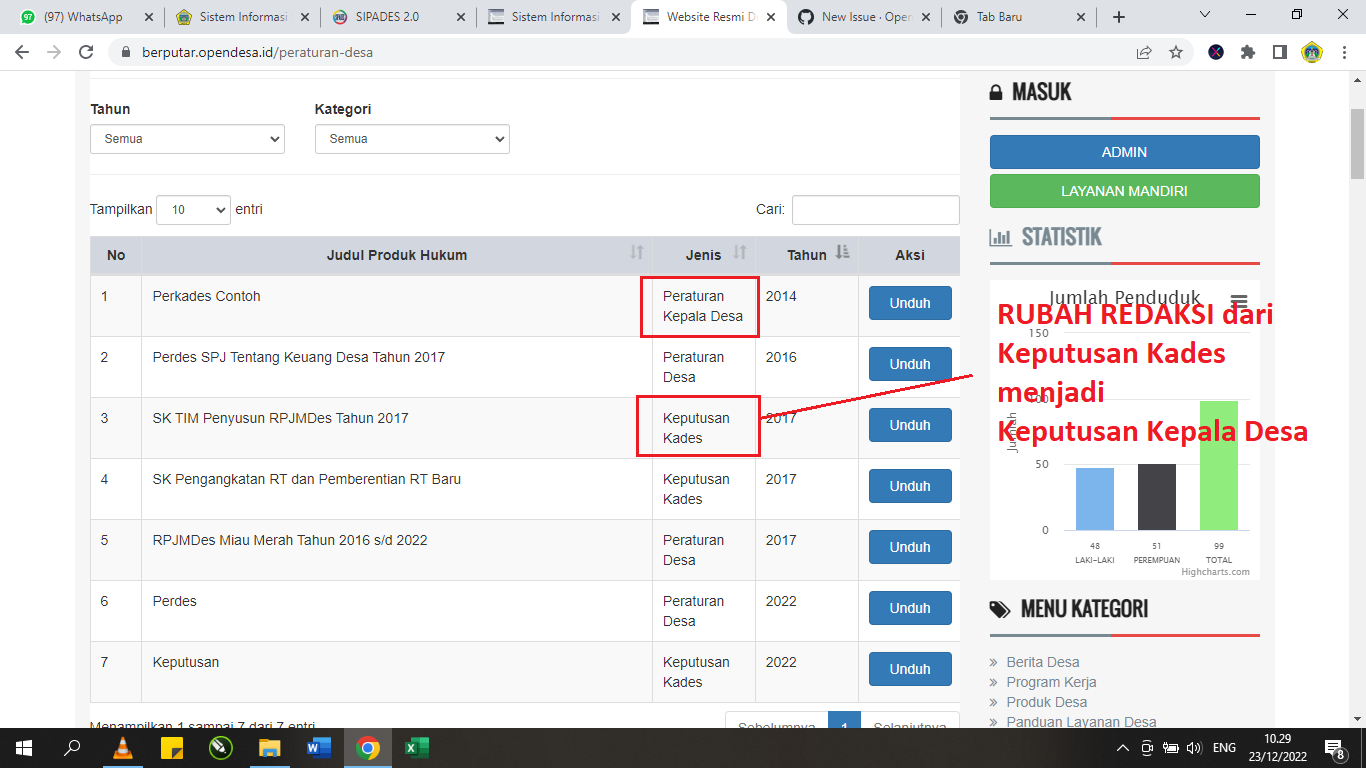
Task: Click the lock icon beside MASUK heading
Action: coord(997,90)
